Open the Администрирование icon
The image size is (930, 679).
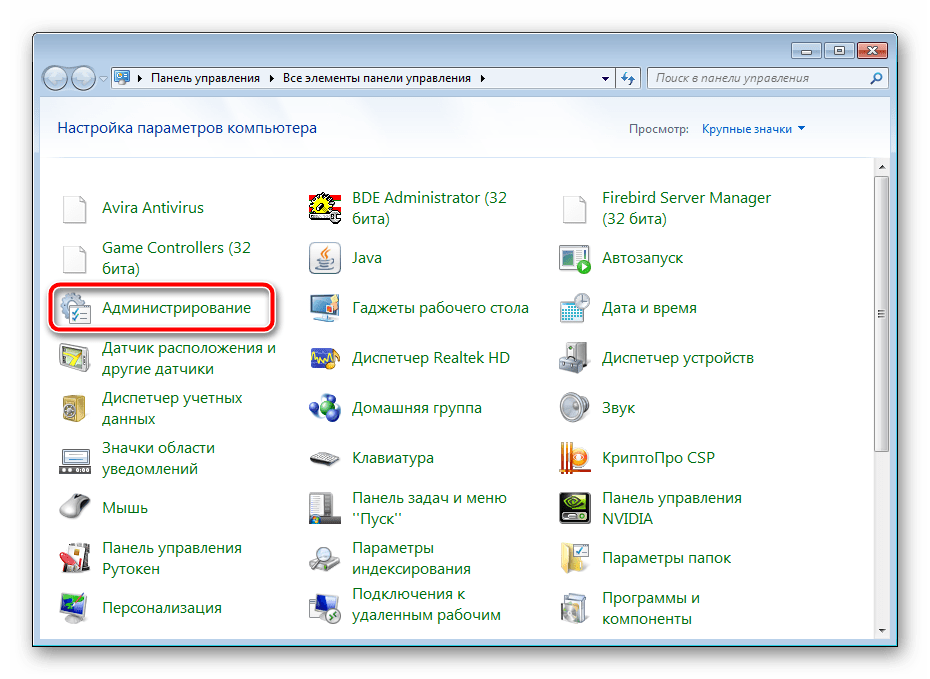[x=76, y=308]
